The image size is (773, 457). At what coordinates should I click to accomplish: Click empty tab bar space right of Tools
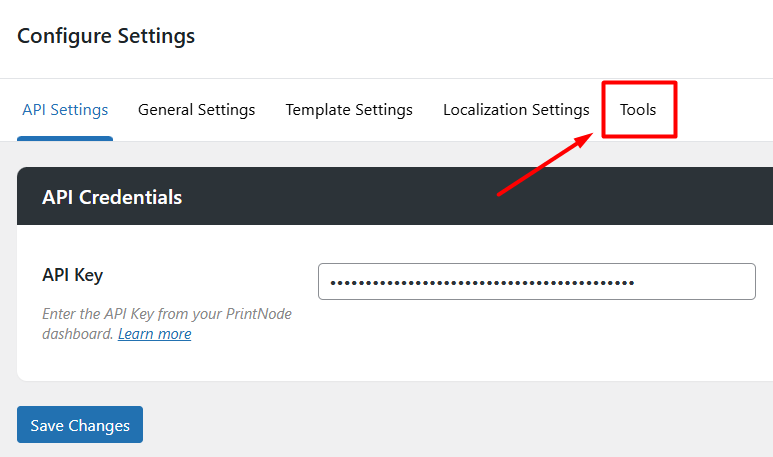coord(725,109)
